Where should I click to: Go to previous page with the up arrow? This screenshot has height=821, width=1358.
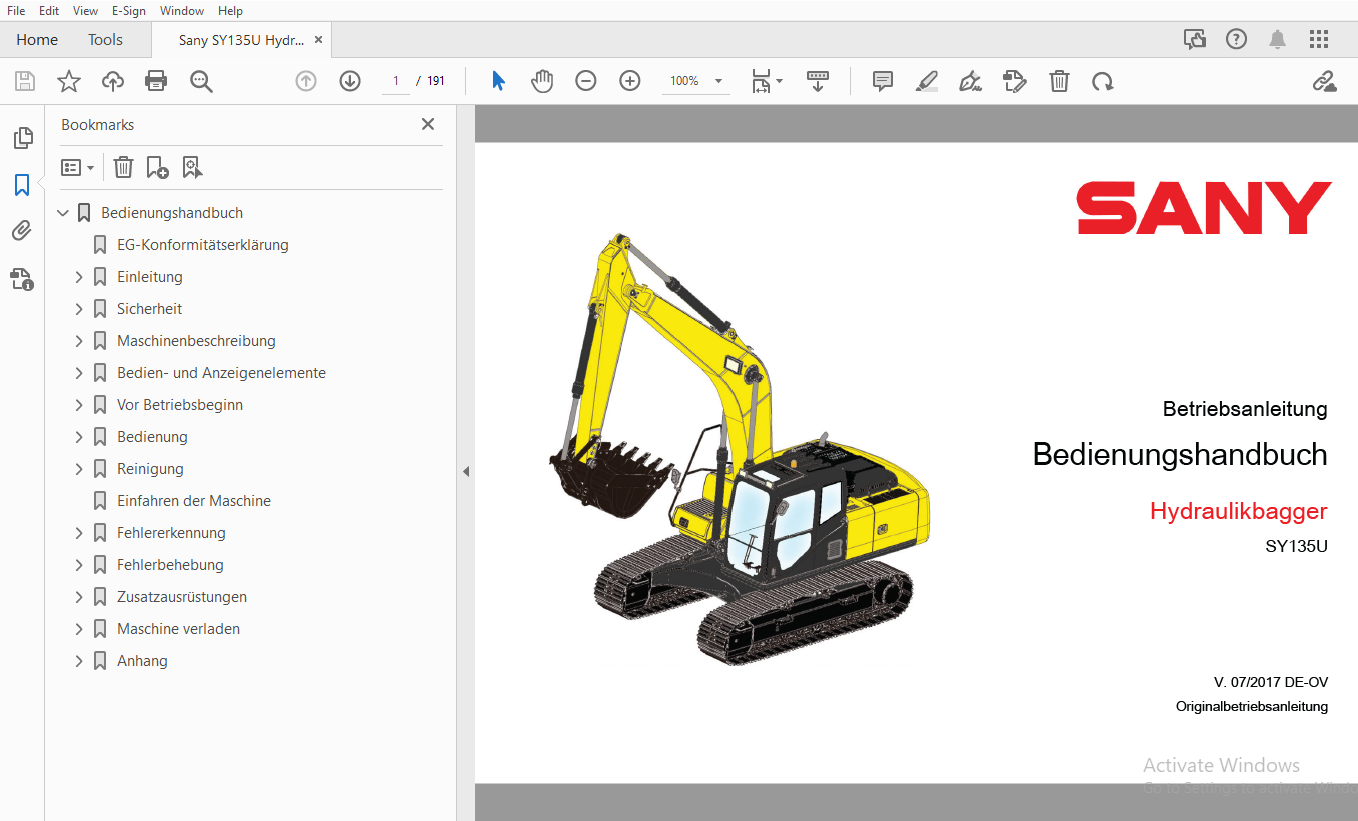coord(306,81)
